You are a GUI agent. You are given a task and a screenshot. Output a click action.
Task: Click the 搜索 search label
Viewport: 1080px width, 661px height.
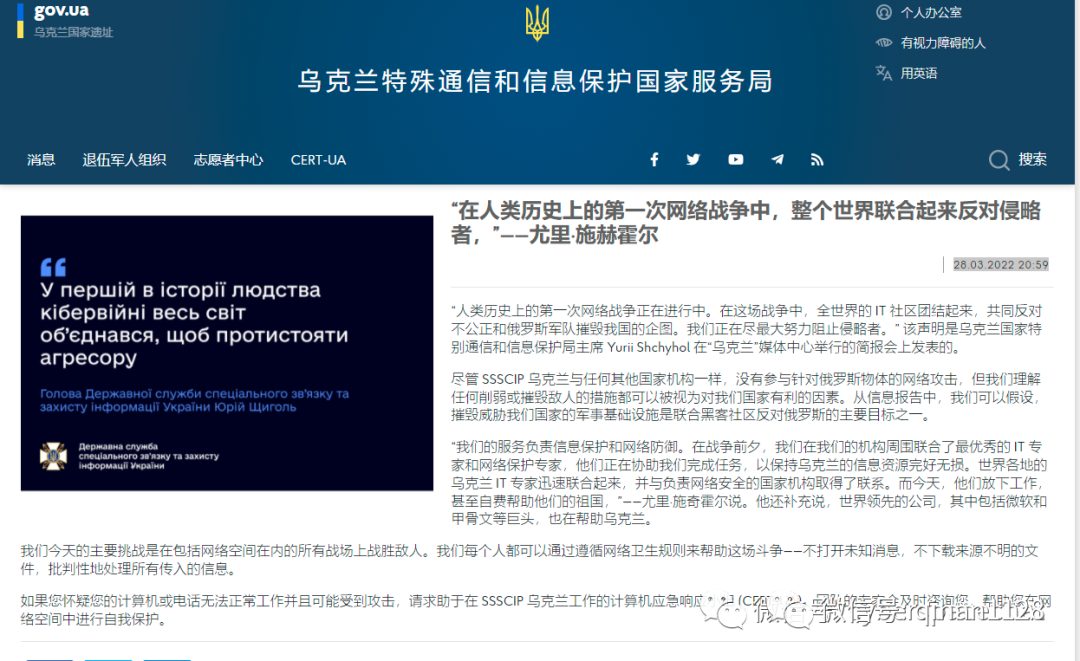[x=1032, y=160]
